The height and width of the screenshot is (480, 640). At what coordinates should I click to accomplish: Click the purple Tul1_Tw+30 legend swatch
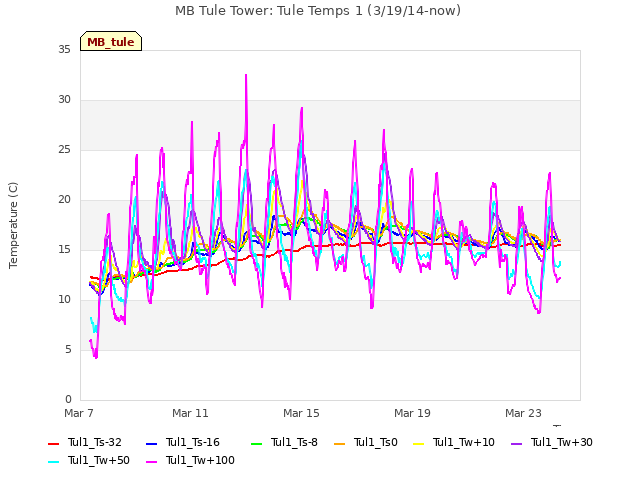pyautogui.click(x=517, y=444)
